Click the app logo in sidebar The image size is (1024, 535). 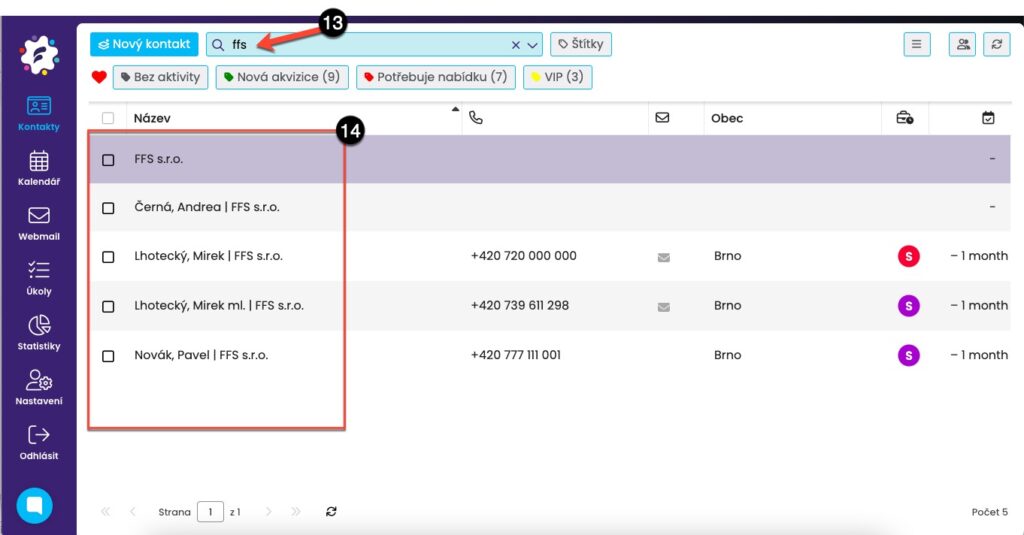[39, 55]
